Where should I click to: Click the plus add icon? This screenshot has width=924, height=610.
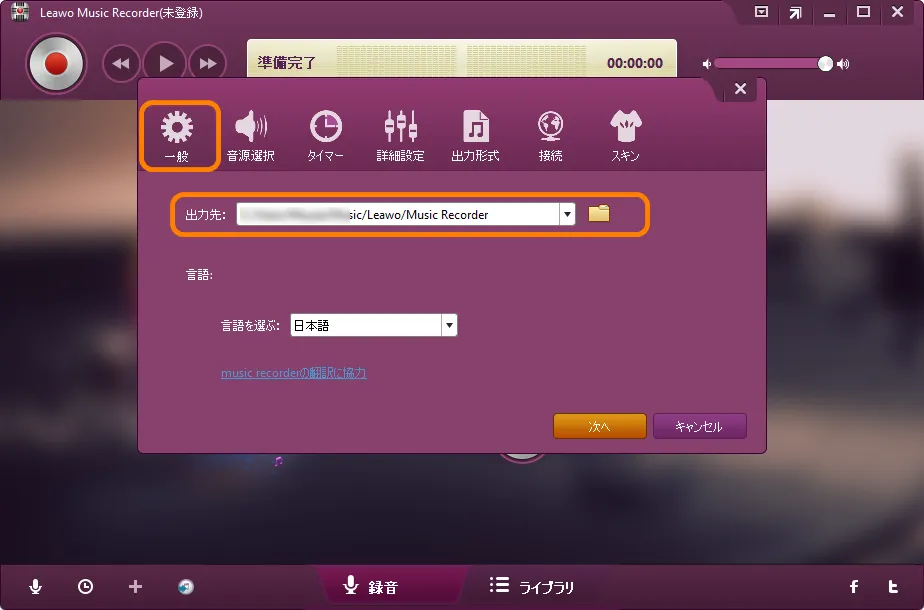pos(135,586)
